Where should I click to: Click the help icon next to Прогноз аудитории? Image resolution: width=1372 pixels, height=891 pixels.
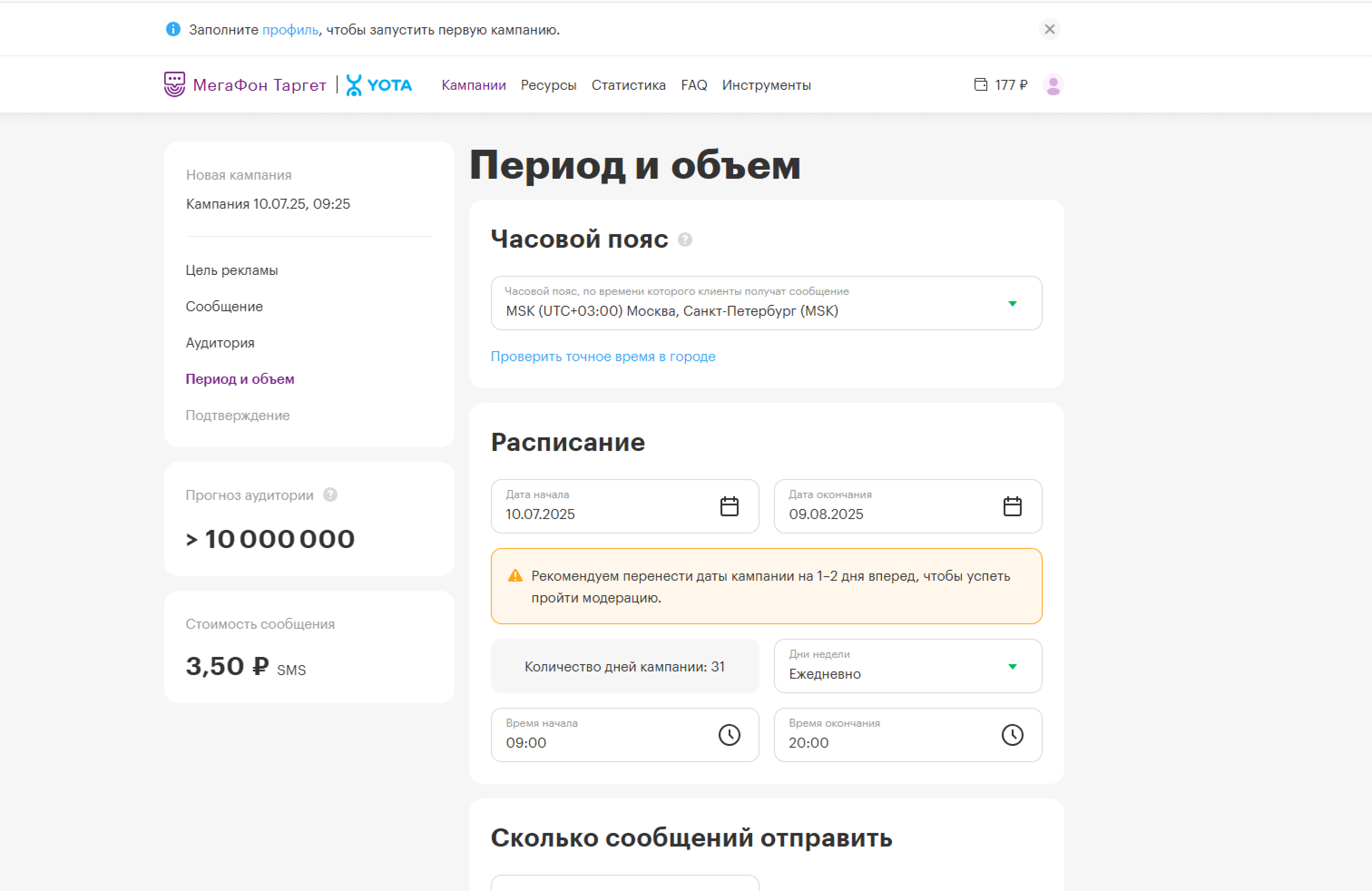coord(329,494)
